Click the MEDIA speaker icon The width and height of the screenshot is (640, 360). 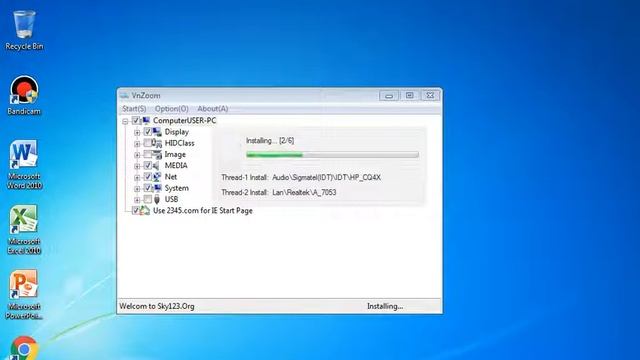[156, 166]
